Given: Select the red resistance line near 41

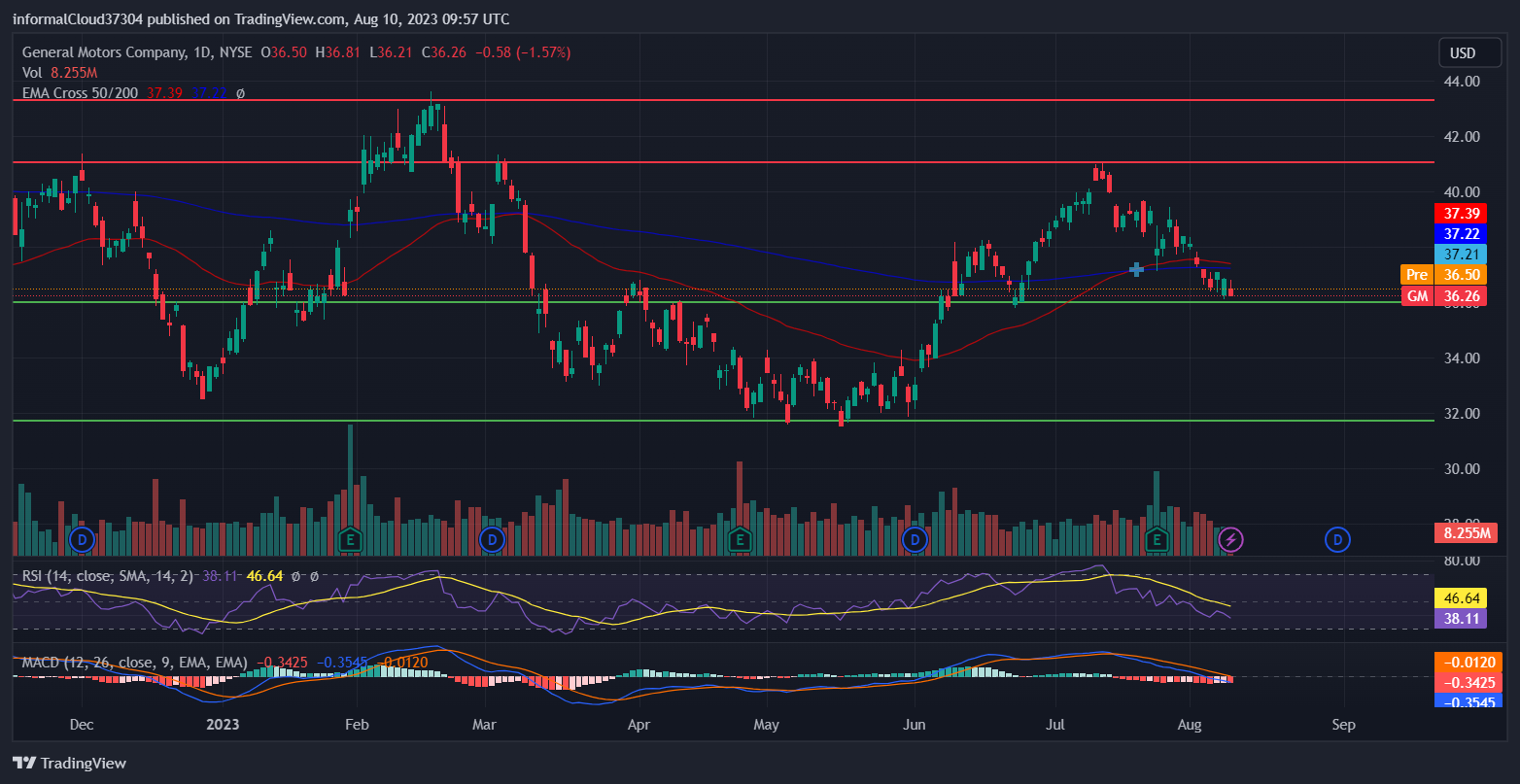Looking at the screenshot, I should 723,162.
